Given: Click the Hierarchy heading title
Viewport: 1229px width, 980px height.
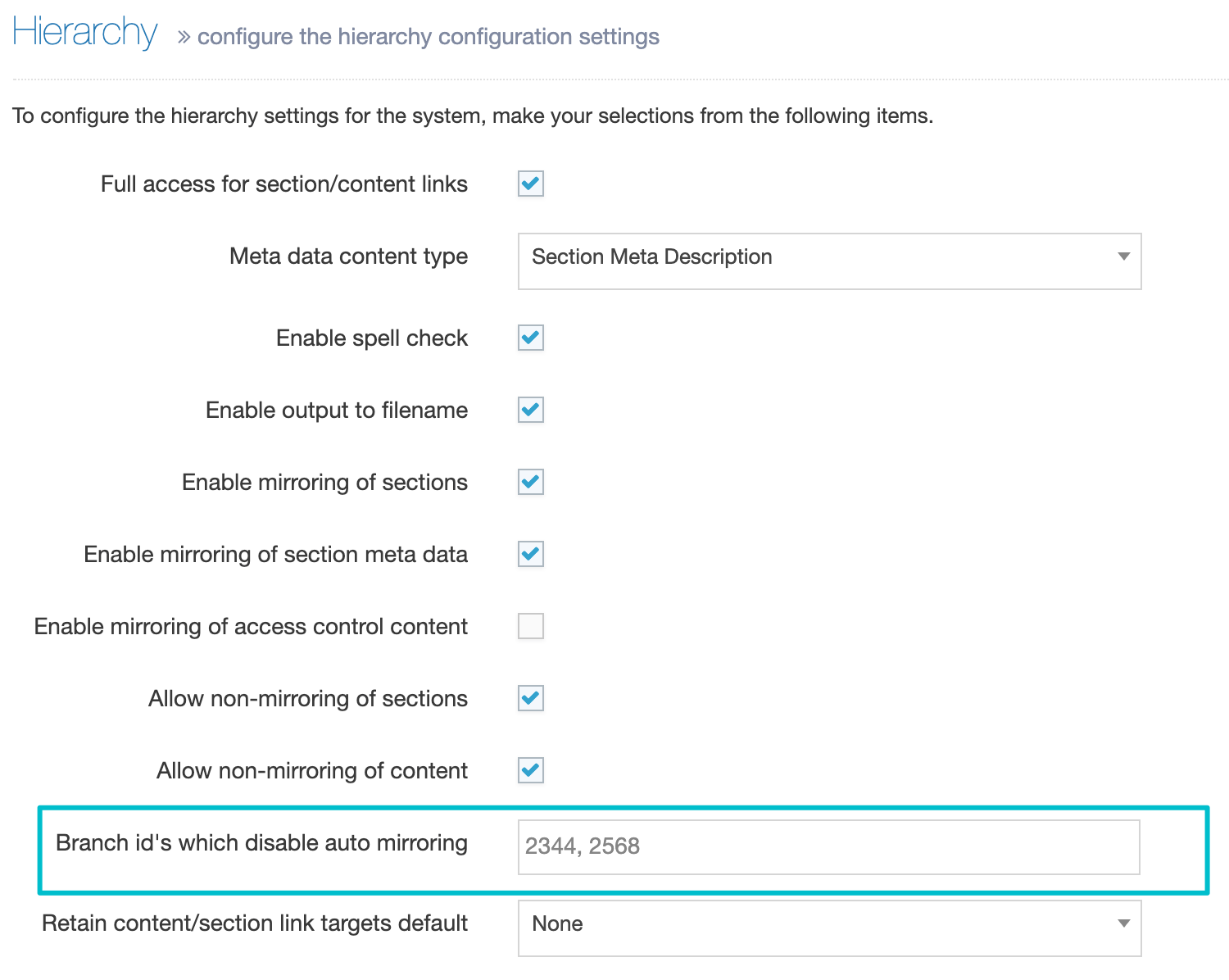Looking at the screenshot, I should pos(85,33).
